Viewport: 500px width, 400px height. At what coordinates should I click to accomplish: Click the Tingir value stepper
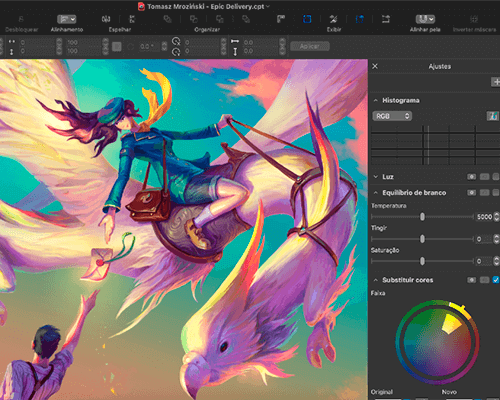coord(496,239)
